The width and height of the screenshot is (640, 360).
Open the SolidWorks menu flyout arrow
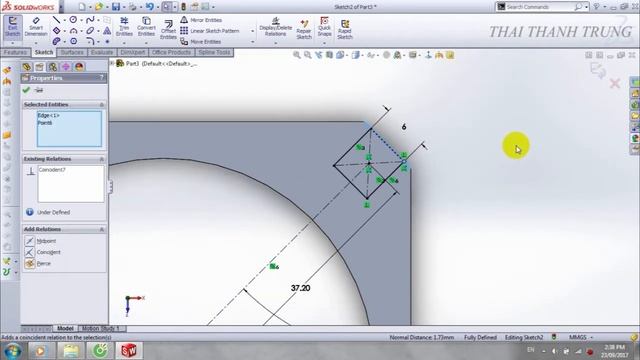point(61,7)
